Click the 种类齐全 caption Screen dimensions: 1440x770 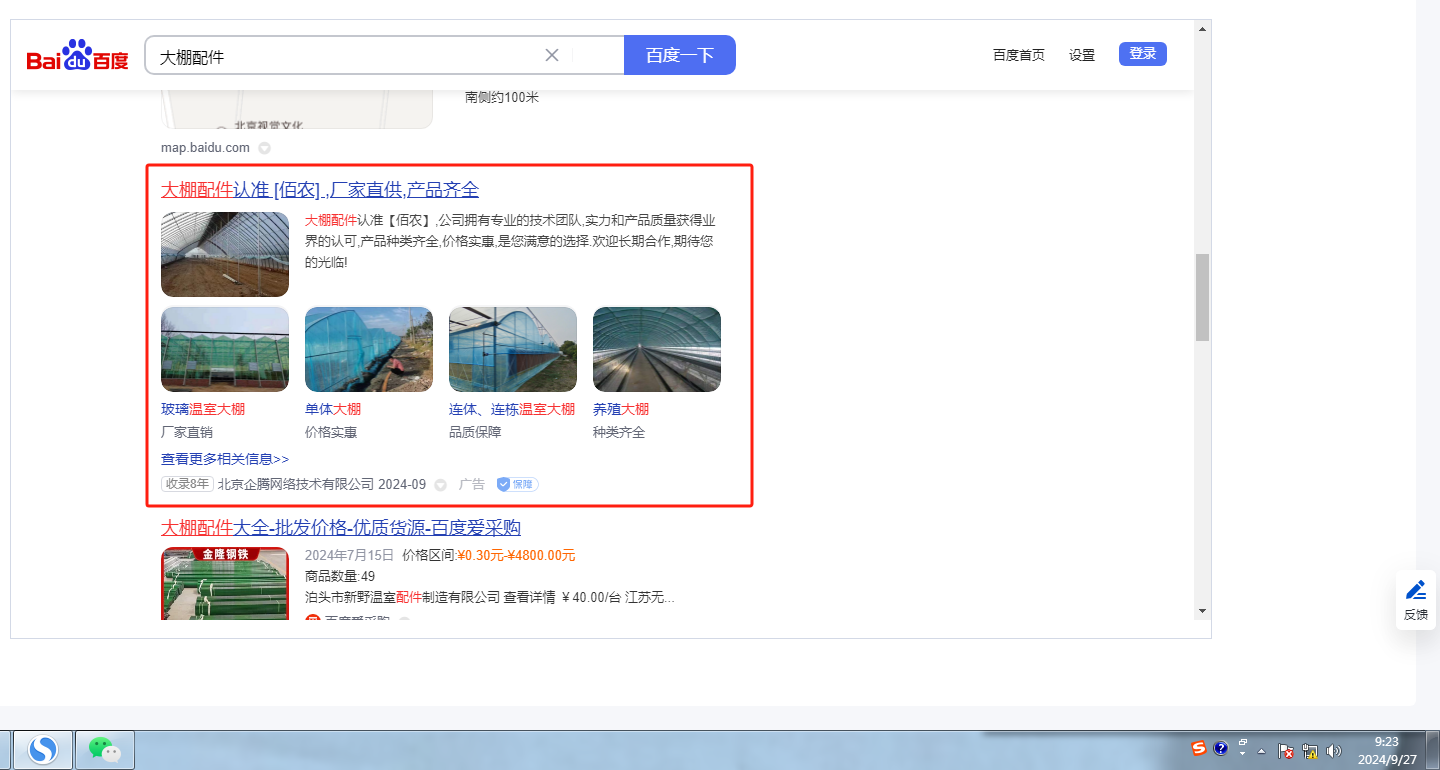pyautogui.click(x=619, y=432)
